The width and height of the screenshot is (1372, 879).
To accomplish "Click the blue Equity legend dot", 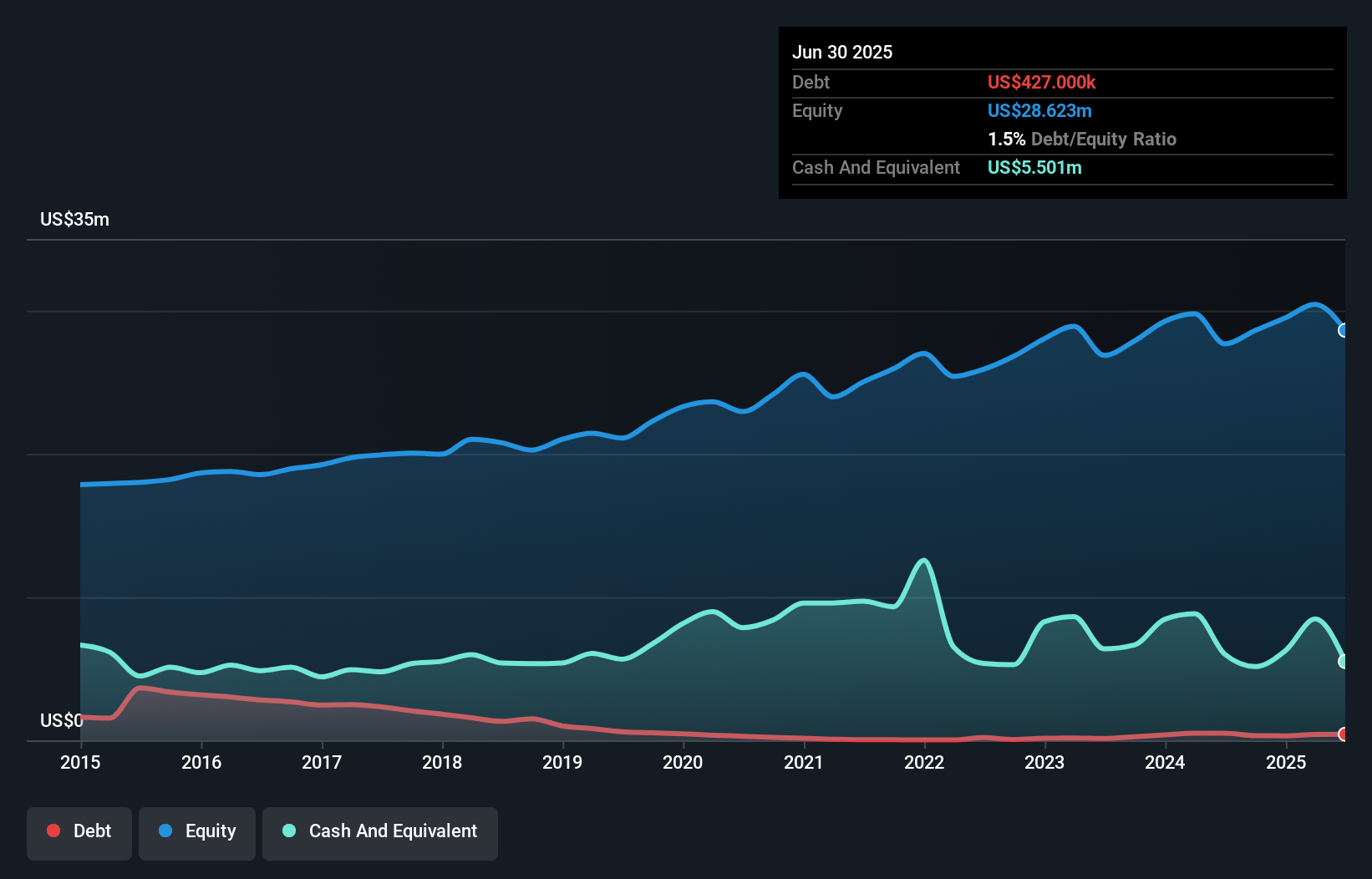I will point(165,831).
